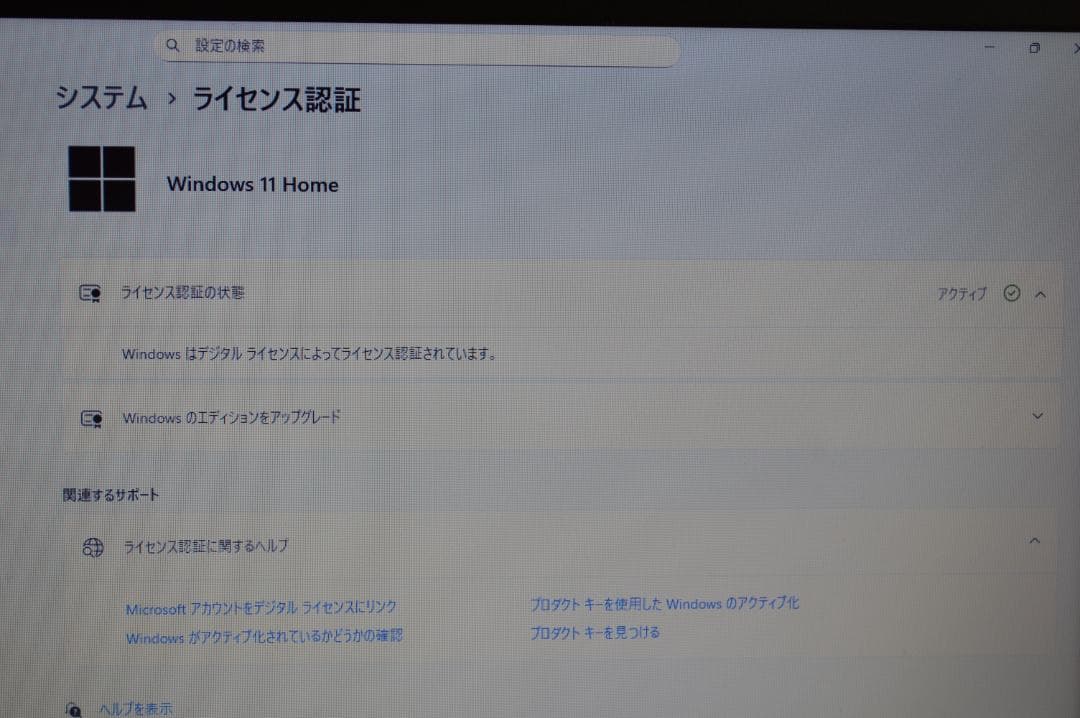
Task: Open プロダクトキーを見つける link
Action: tap(593, 632)
